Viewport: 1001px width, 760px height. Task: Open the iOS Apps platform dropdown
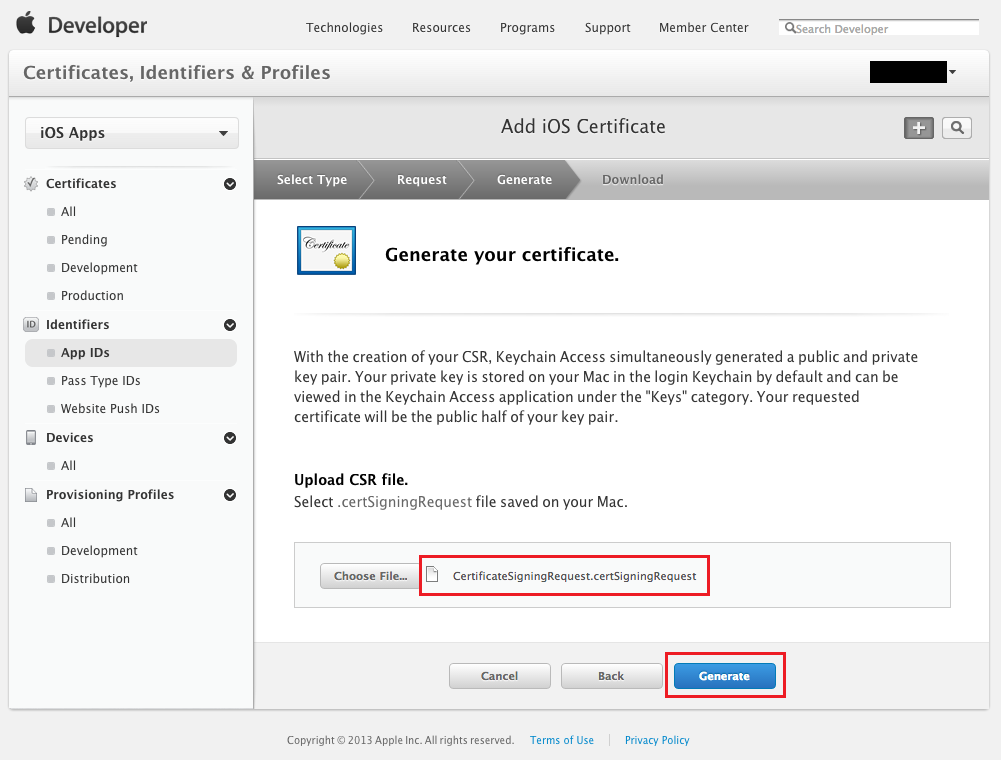(132, 133)
